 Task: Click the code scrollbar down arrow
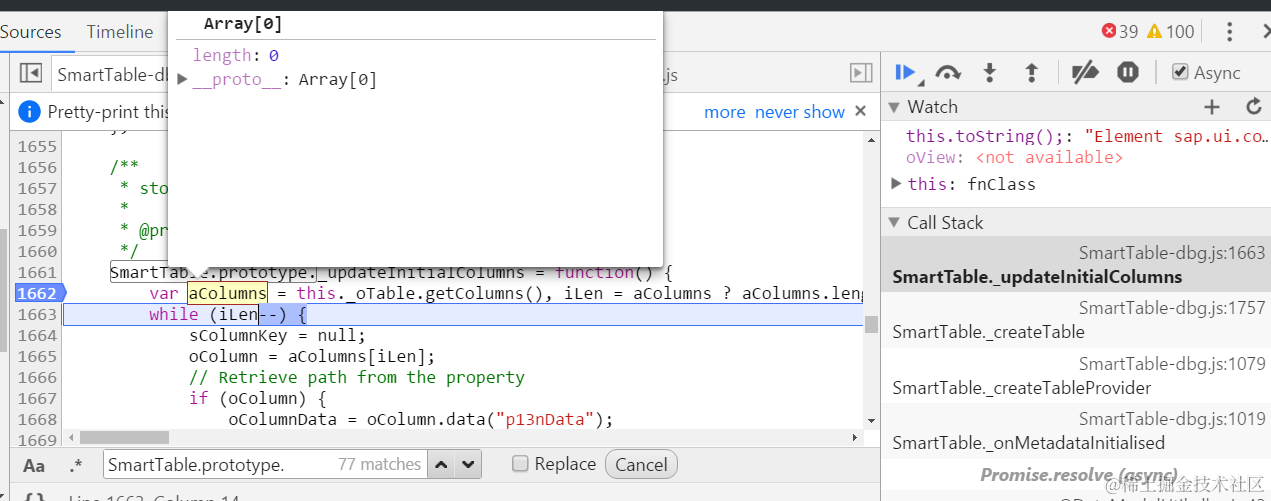[x=871, y=421]
